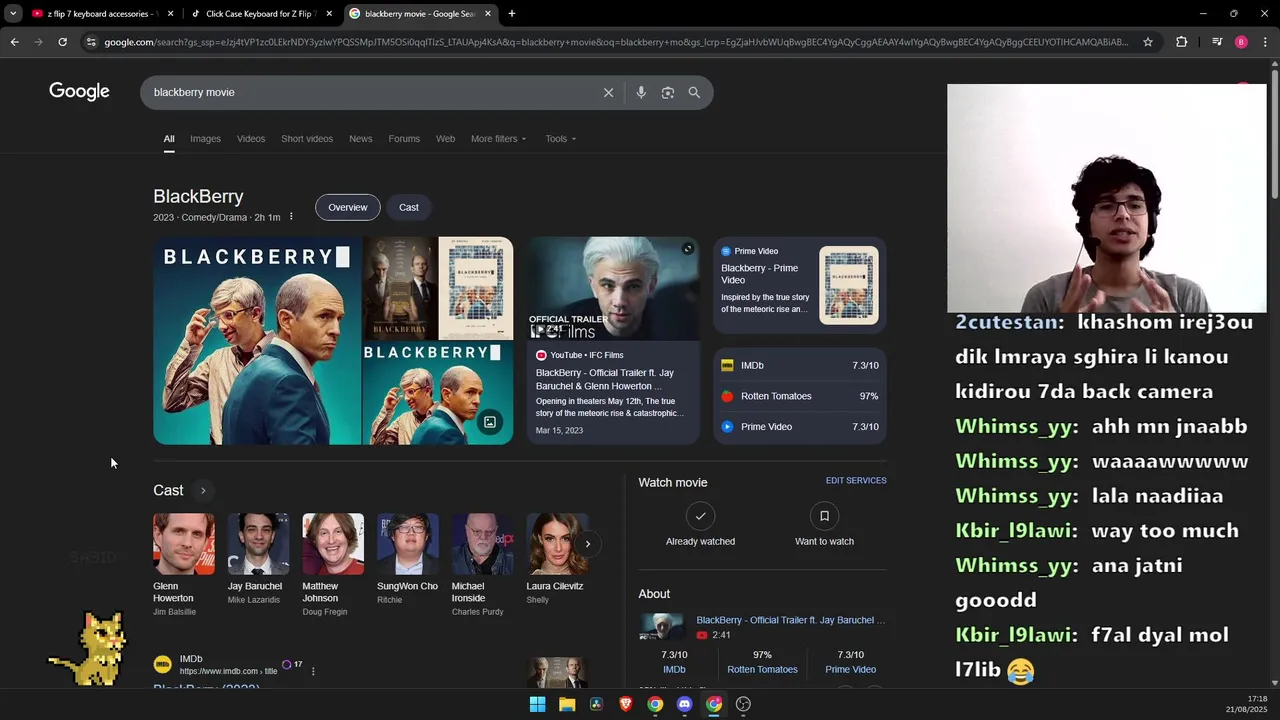
Task: Open the tab search dropdown arrow
Action: tap(13, 14)
